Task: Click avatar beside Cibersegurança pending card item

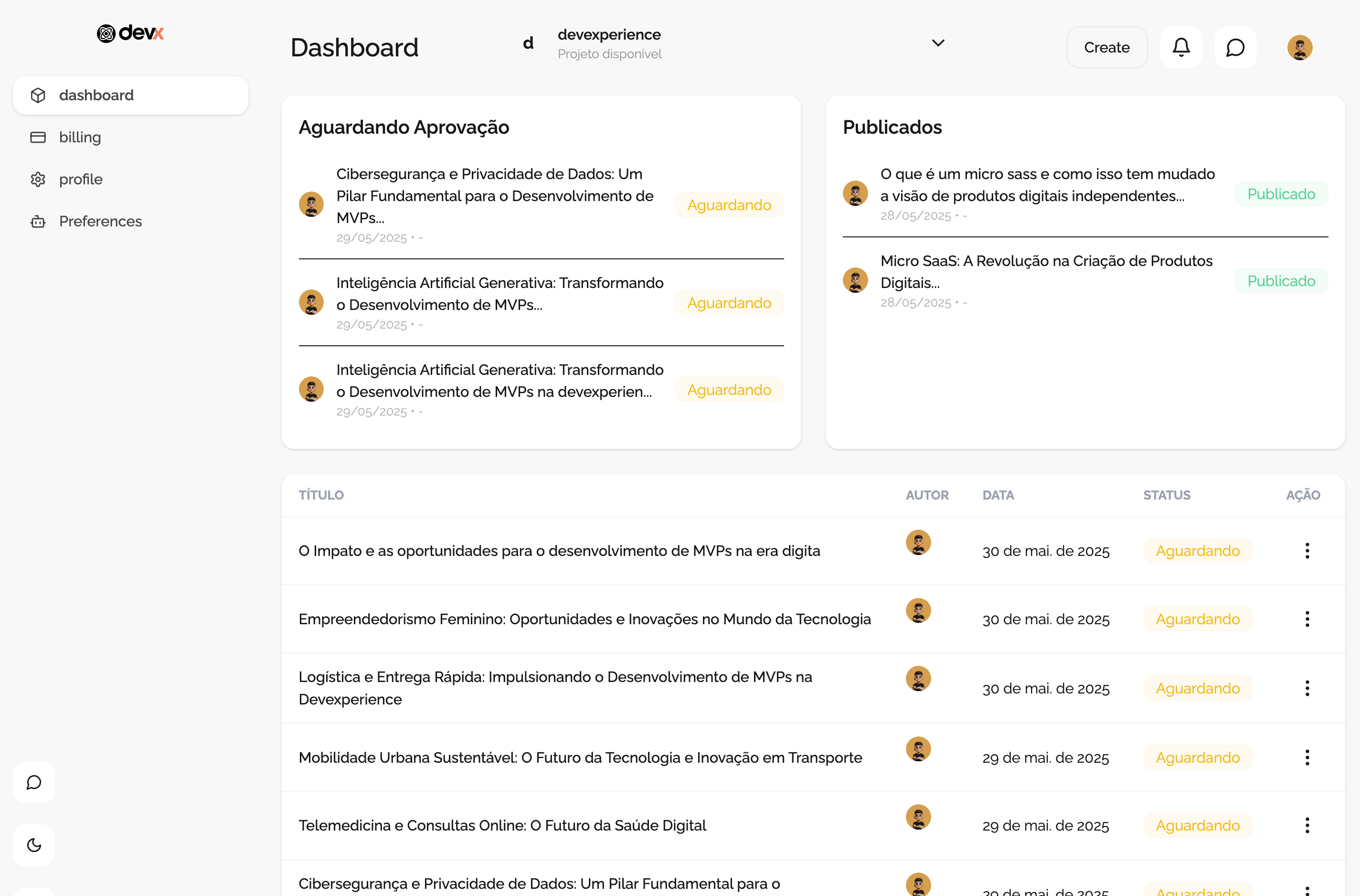Action: 311,204
